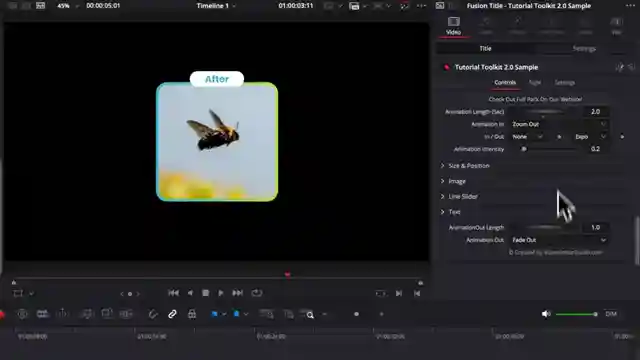
Task: Adjust the Animation Length (Sec) slider
Action: (x=543, y=112)
